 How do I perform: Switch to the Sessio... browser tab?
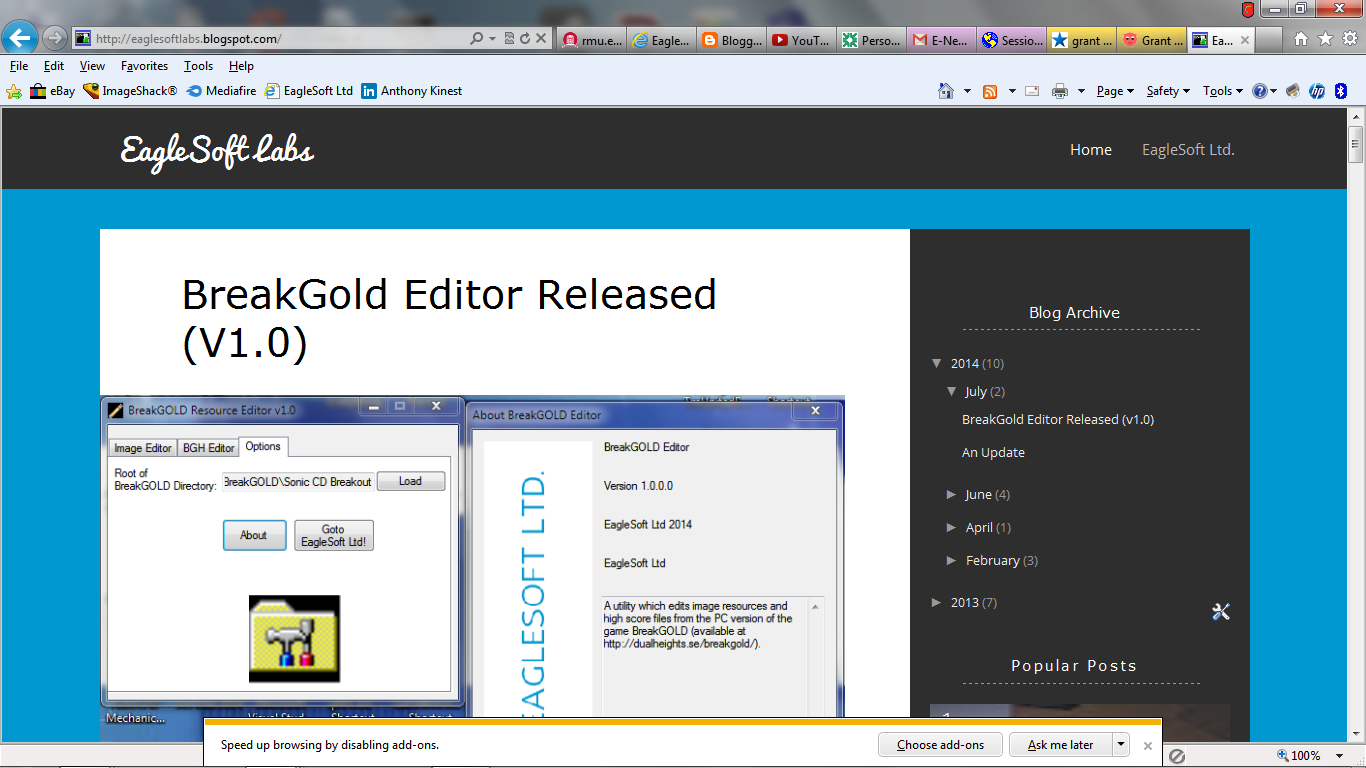click(x=1013, y=40)
